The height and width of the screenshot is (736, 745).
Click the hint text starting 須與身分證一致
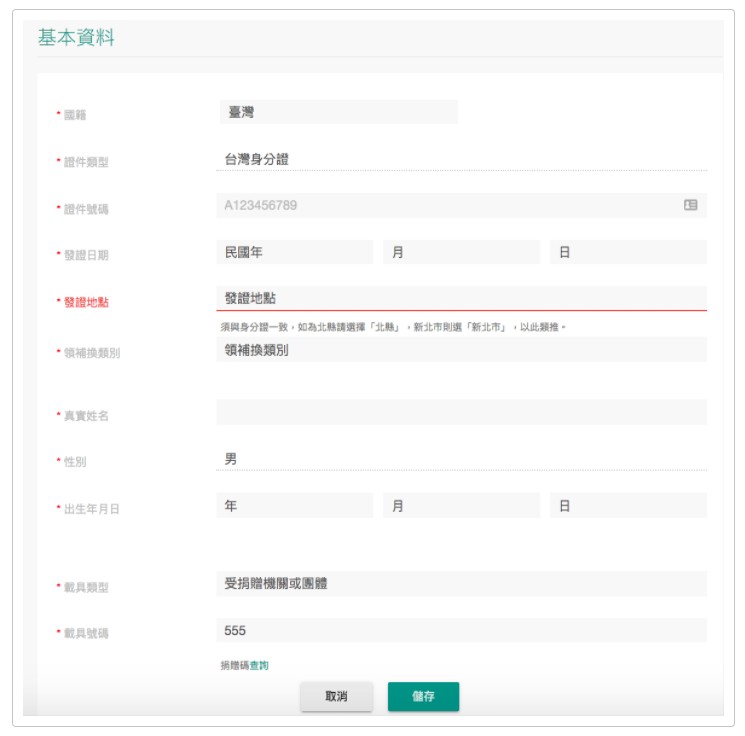[x=393, y=327]
